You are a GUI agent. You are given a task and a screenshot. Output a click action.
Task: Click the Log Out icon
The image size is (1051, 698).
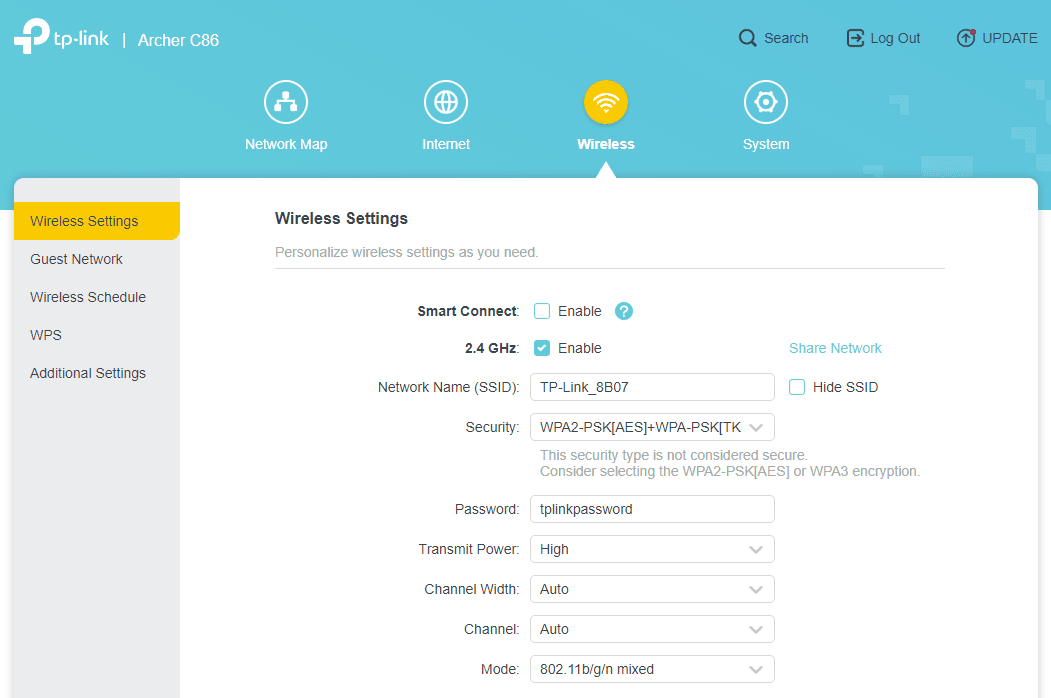tap(855, 38)
